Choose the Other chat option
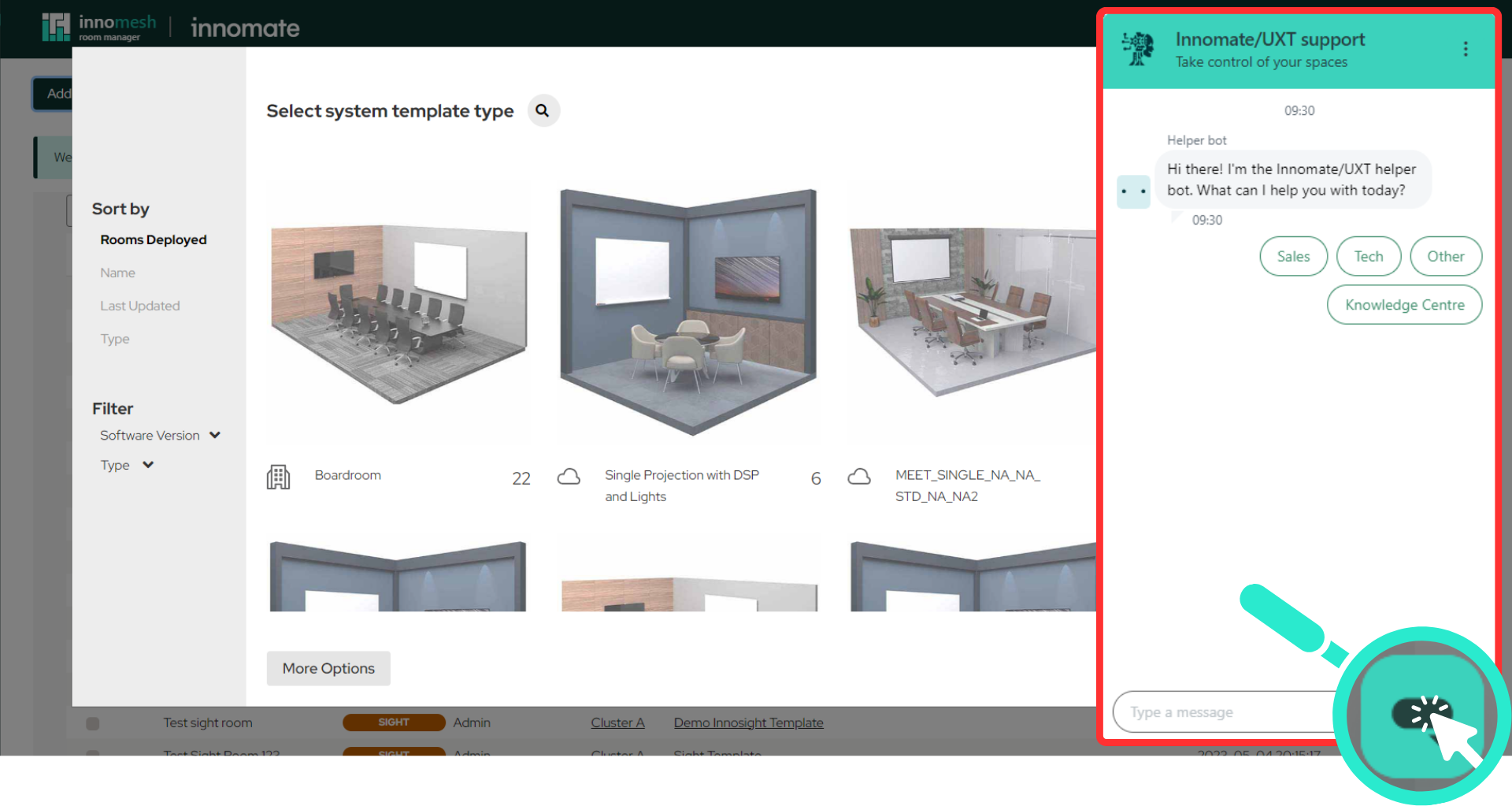This screenshot has height=806, width=1512. [1446, 256]
